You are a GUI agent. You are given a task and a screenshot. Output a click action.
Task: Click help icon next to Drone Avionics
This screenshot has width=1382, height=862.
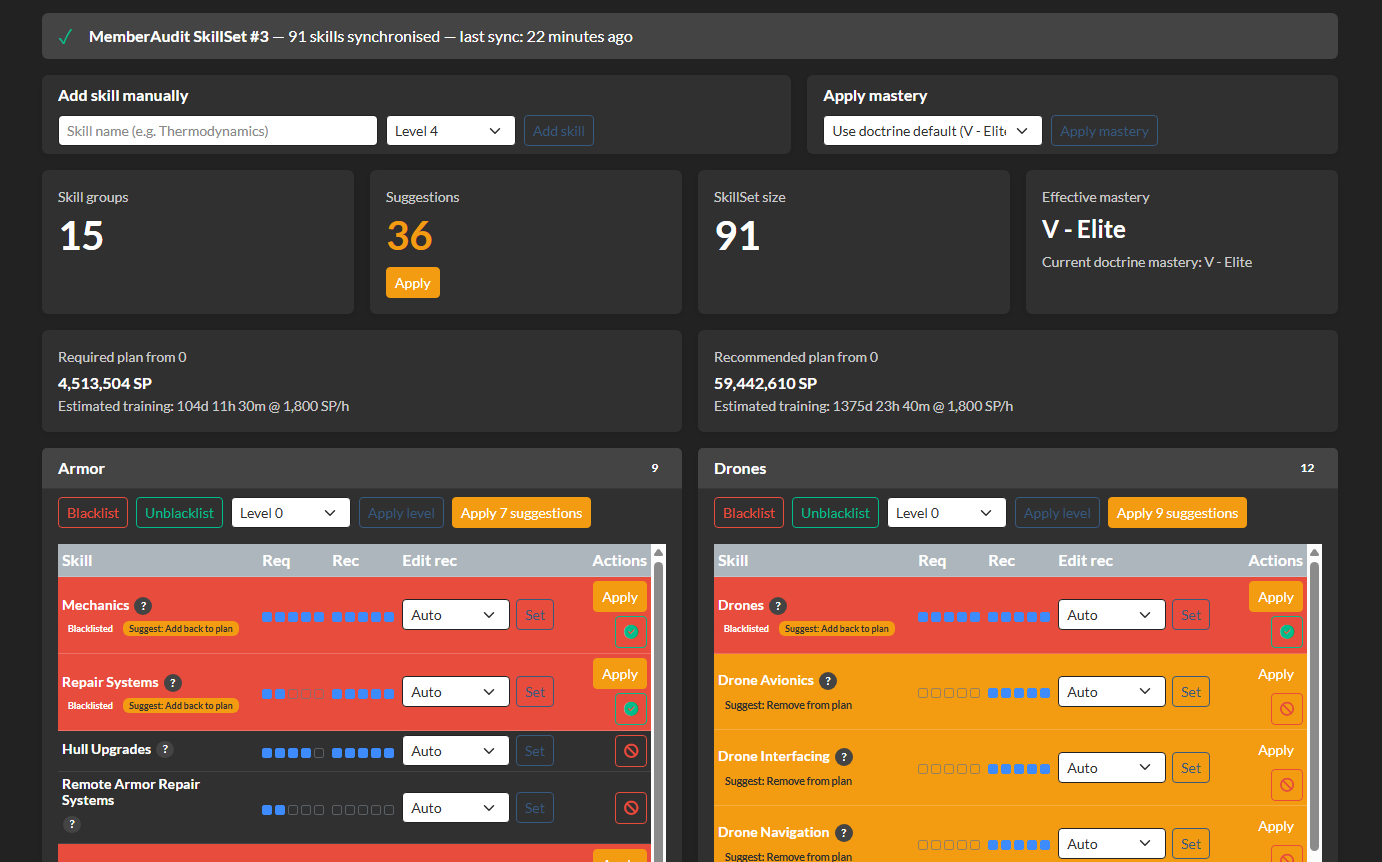[x=828, y=680]
